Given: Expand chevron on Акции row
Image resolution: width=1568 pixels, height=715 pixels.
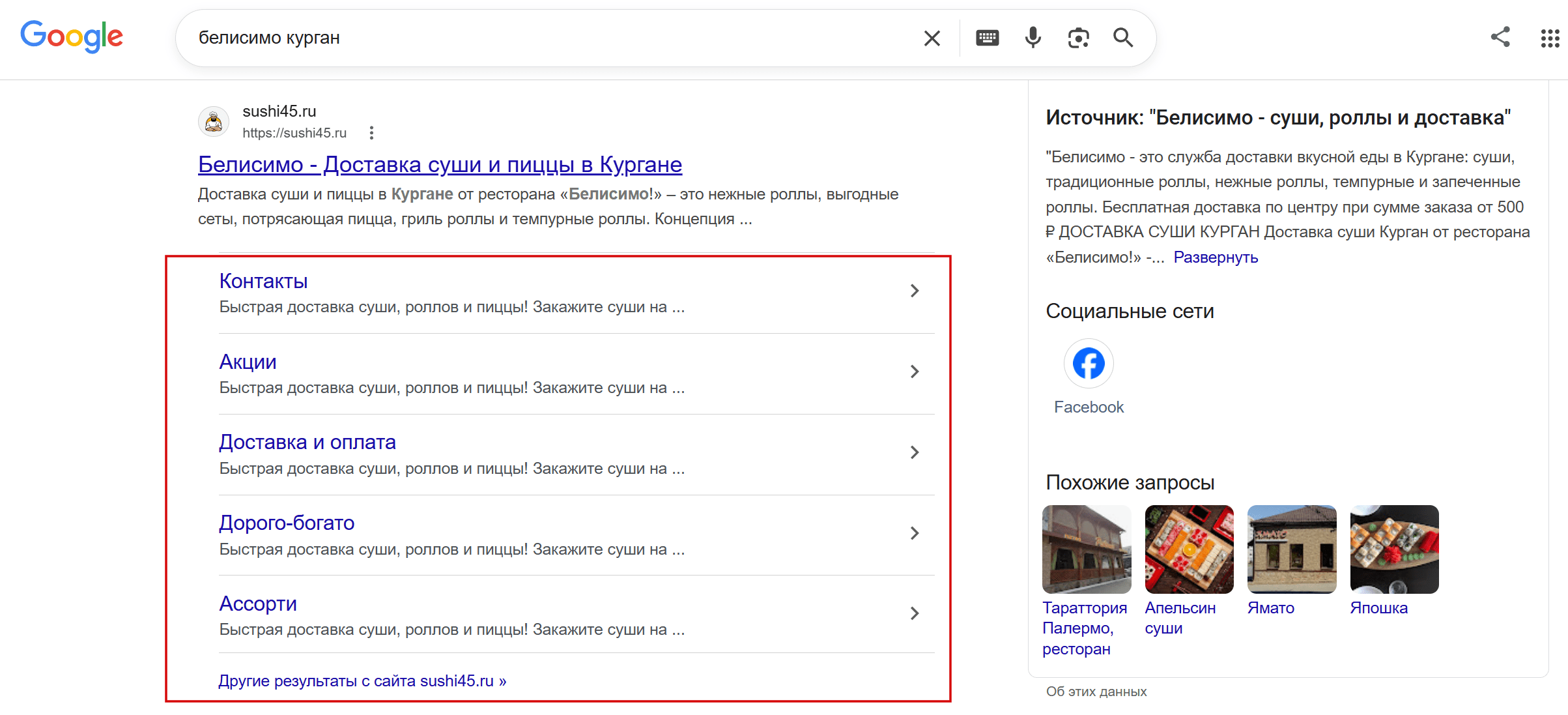Looking at the screenshot, I should (915, 372).
